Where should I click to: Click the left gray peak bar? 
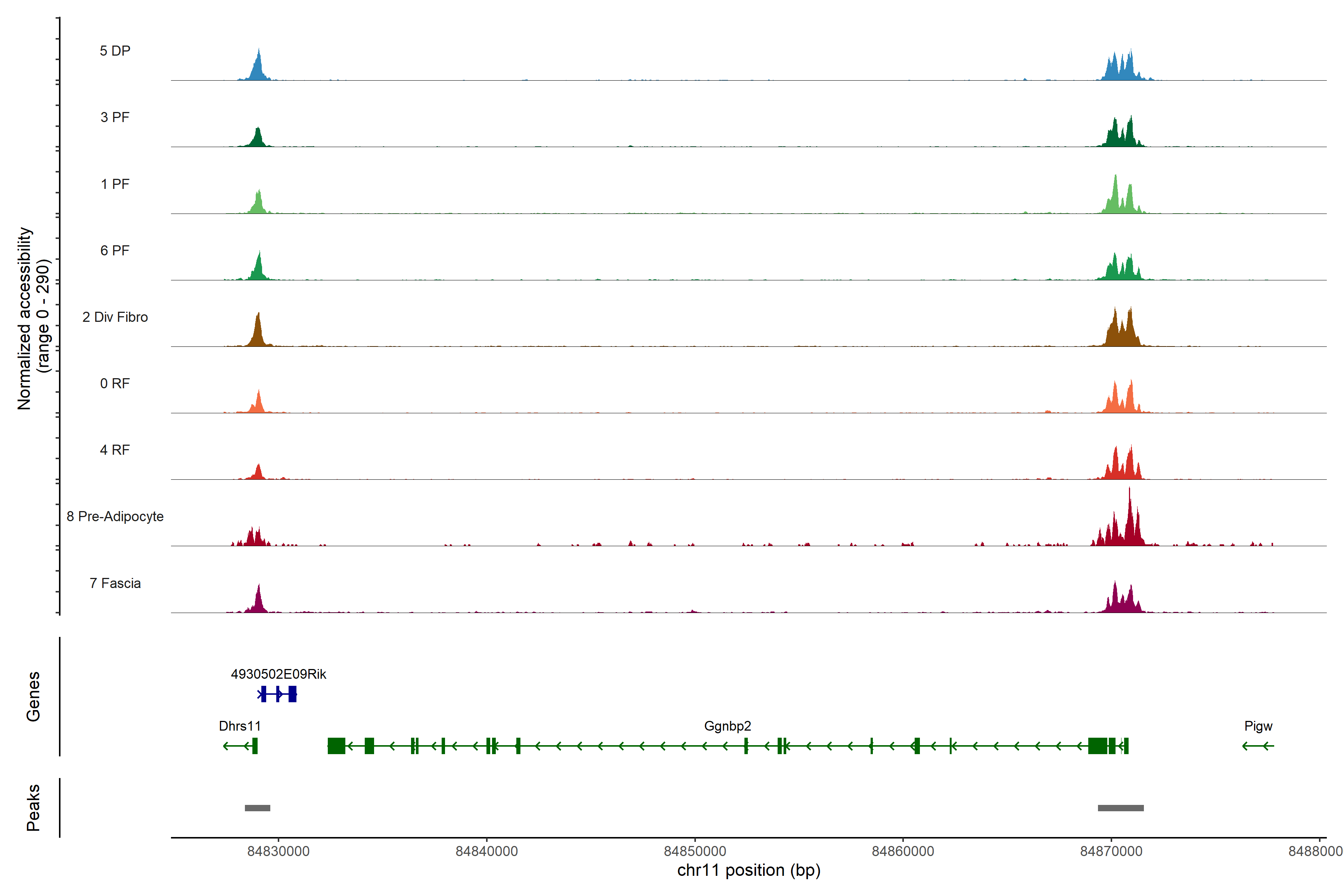pyautogui.click(x=257, y=808)
